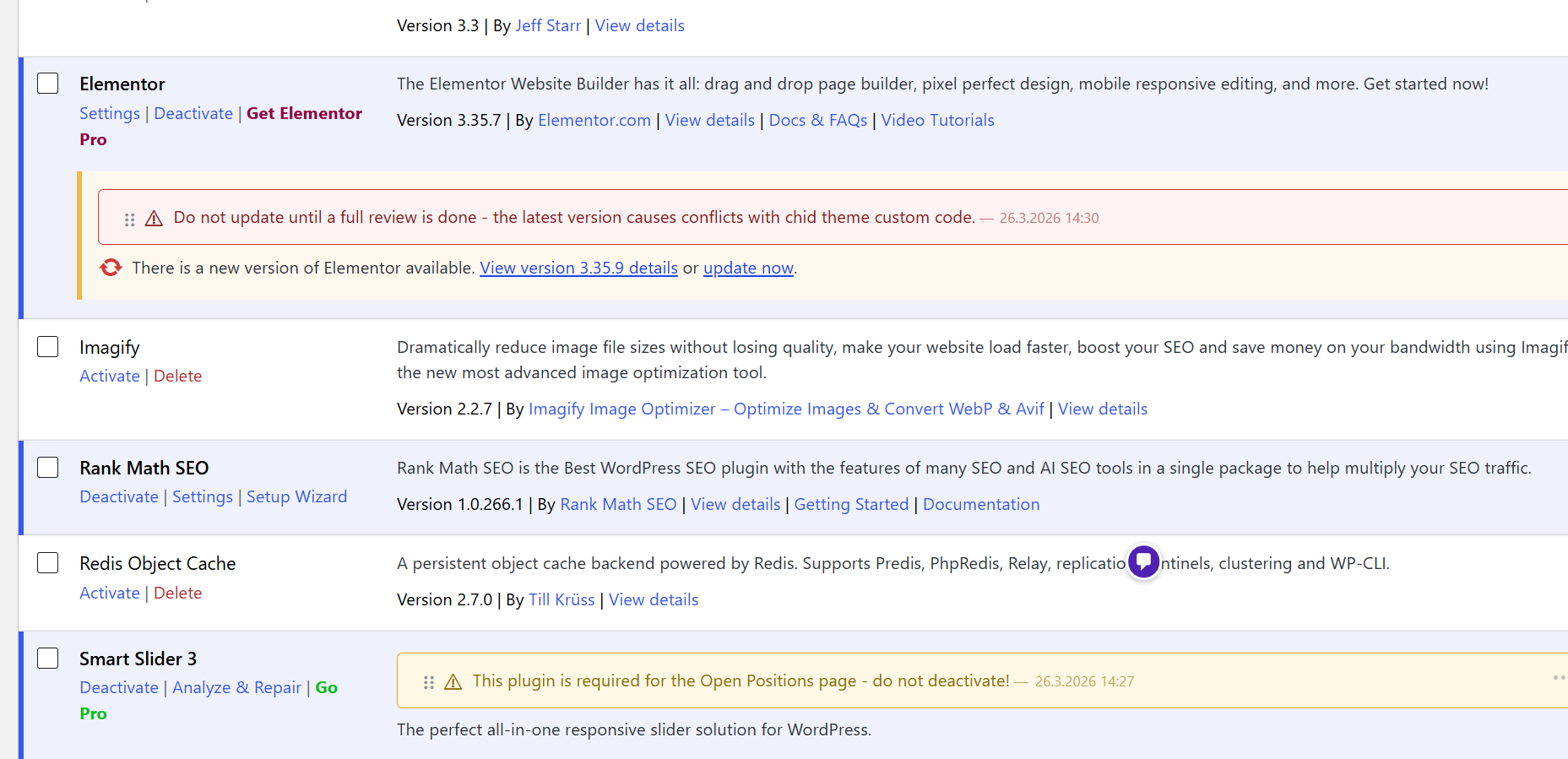This screenshot has width=1568, height=759.
Task: Click the Elementor 'Do not update' note text
Action: (x=574, y=217)
